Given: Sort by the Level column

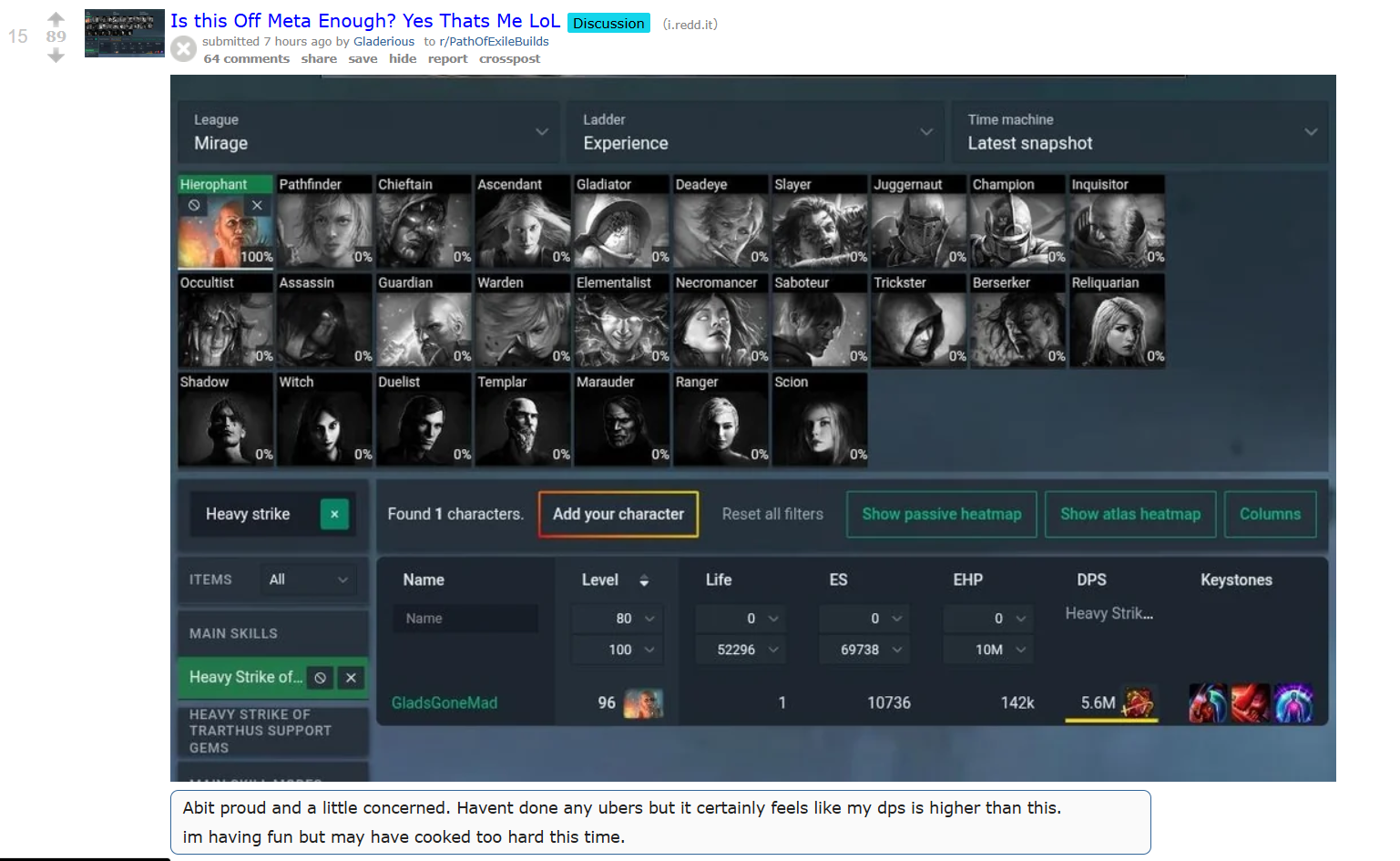Looking at the screenshot, I should [x=616, y=580].
